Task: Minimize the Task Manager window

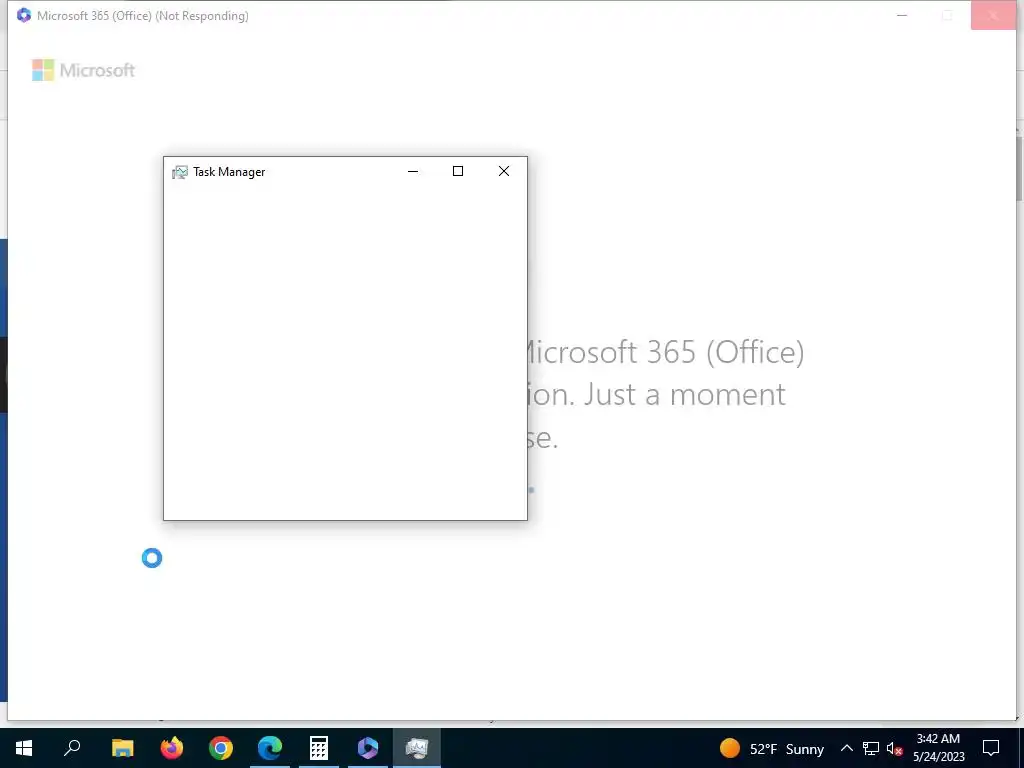Action: coord(413,171)
